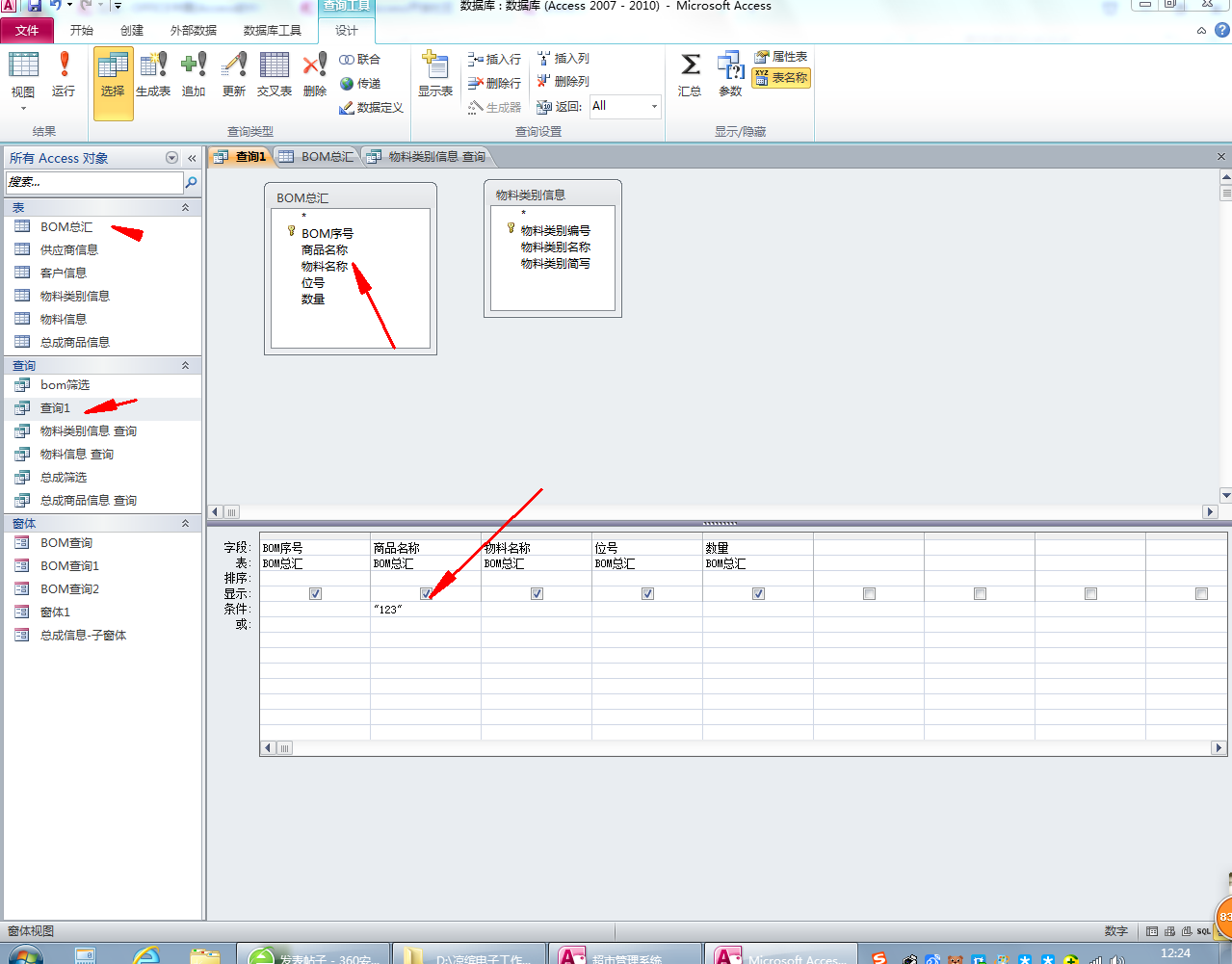This screenshot has width=1232, height=964.
Task: Click the 传递 pass-through query option
Action: pos(360,84)
